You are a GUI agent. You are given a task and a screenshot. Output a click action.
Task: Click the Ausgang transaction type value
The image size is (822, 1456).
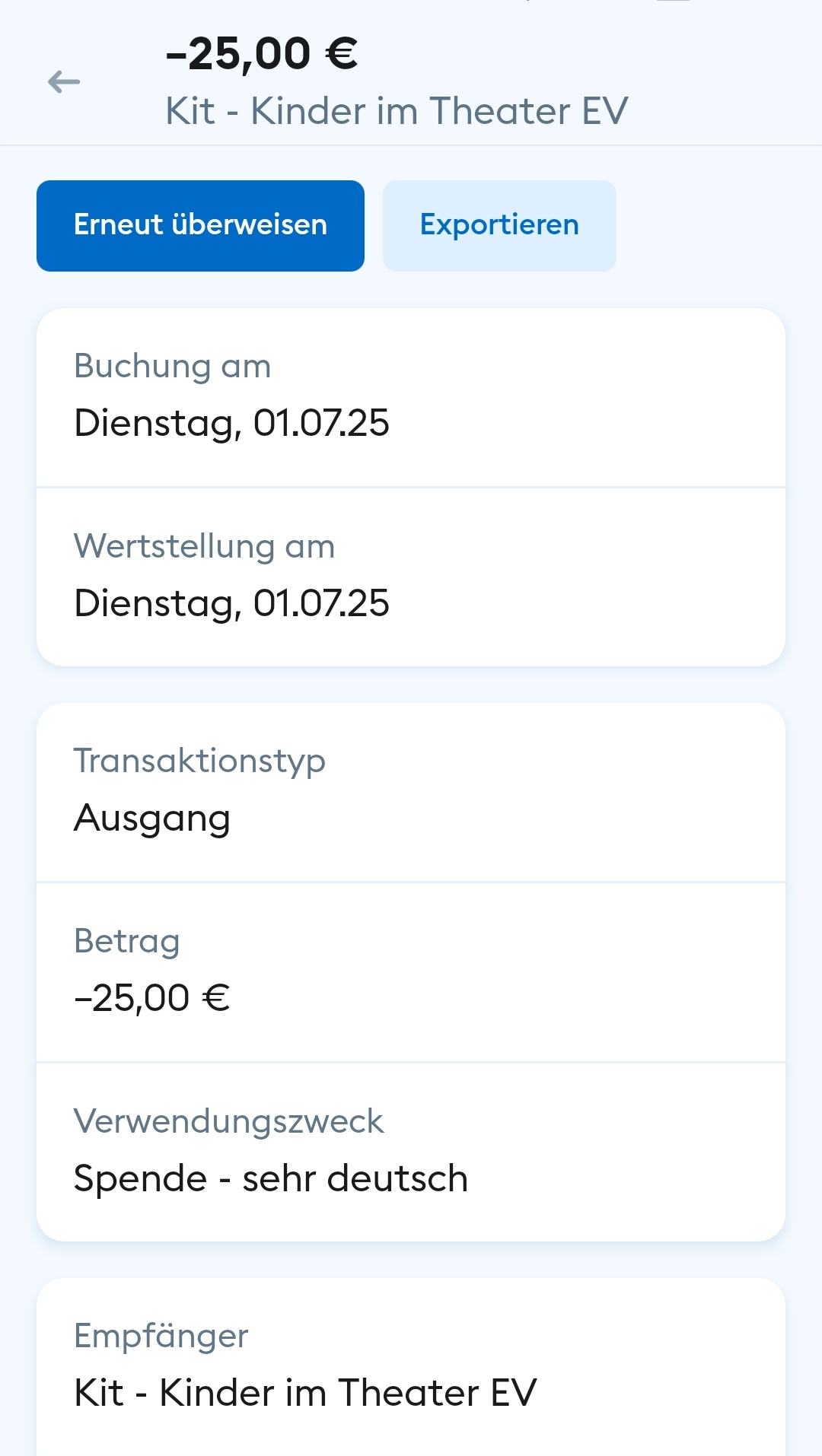pyautogui.click(x=152, y=819)
